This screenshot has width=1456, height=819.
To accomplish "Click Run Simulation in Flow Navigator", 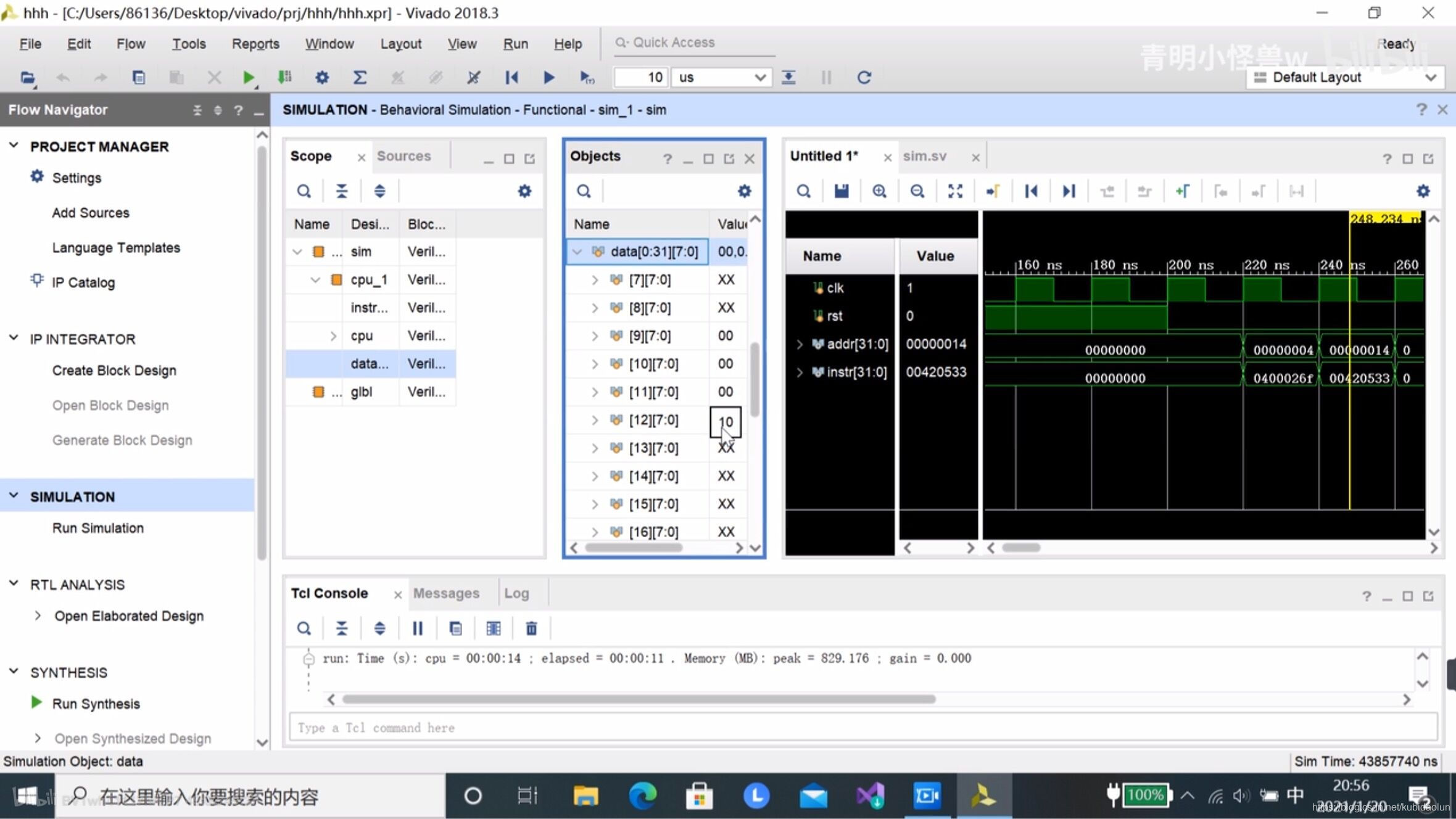I will click(98, 528).
